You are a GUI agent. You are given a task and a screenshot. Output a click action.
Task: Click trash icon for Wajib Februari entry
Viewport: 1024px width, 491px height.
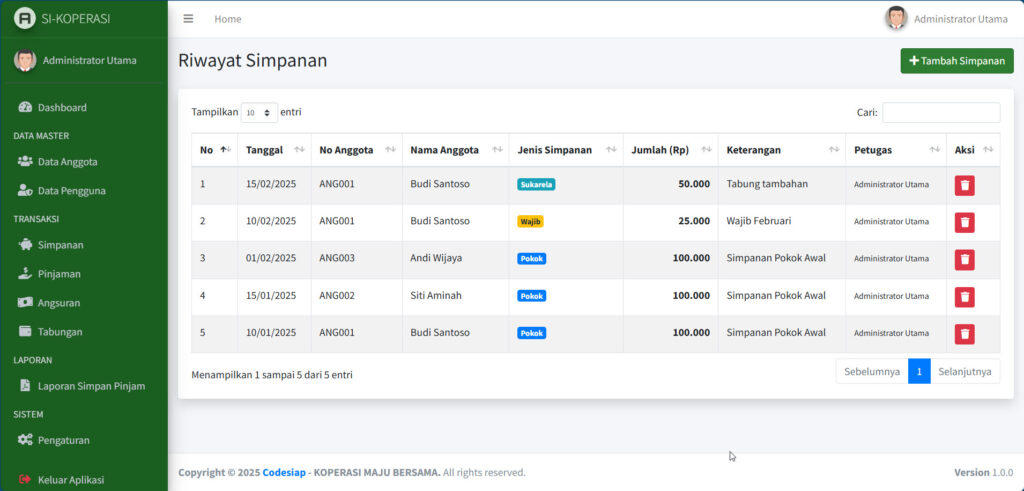pyautogui.click(x=964, y=222)
